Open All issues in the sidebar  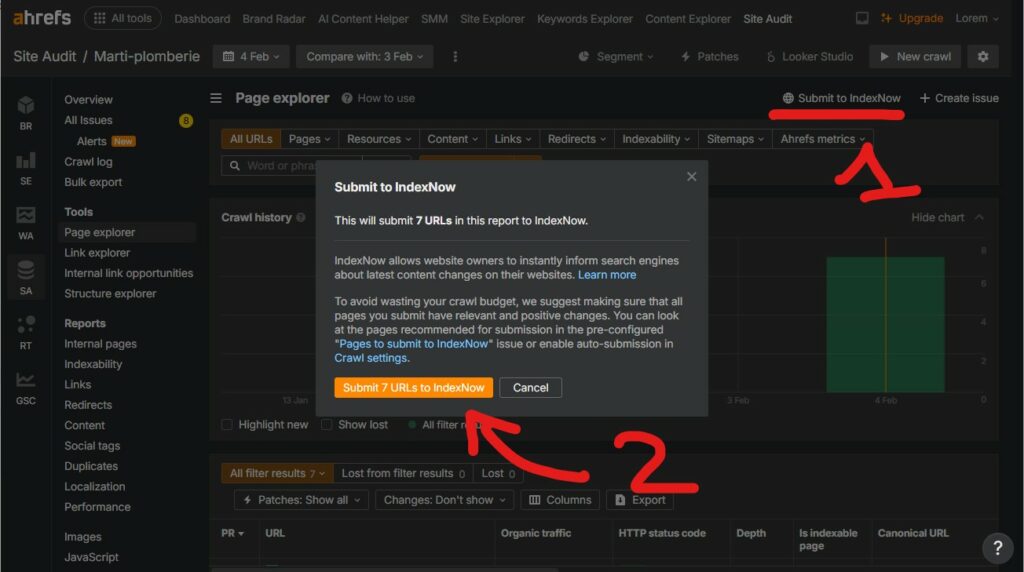point(88,120)
